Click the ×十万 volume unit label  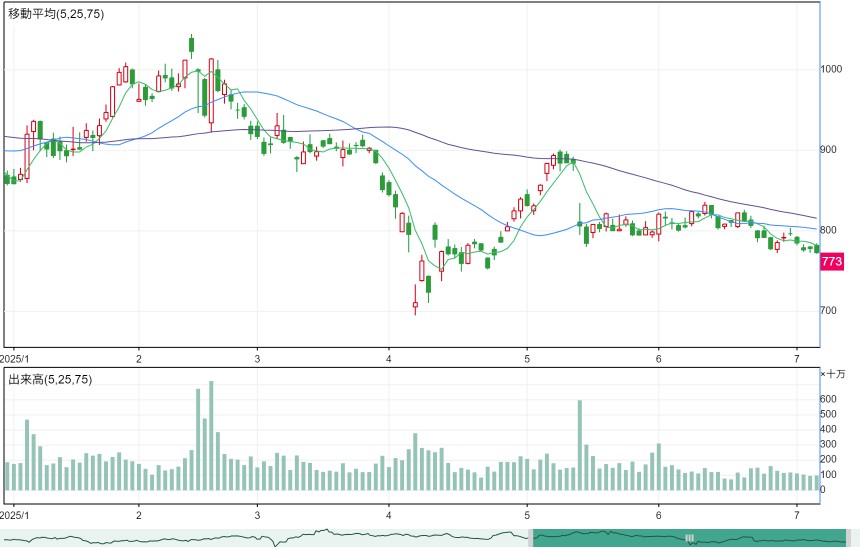pyautogui.click(x=833, y=374)
